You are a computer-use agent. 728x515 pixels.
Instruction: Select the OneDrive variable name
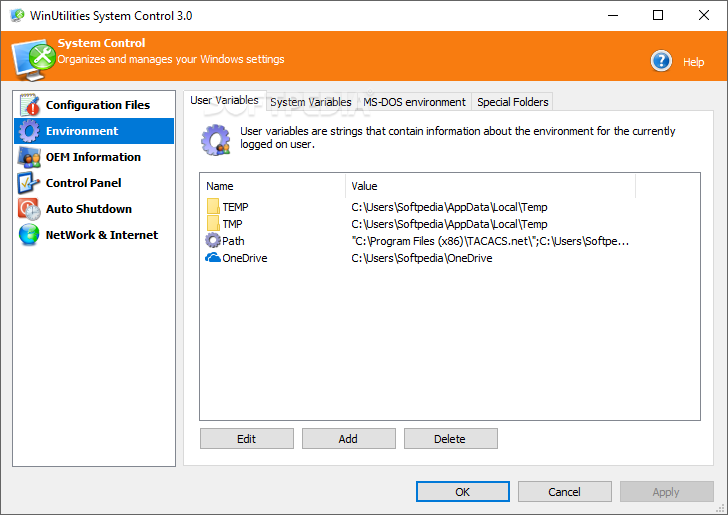click(x=245, y=258)
